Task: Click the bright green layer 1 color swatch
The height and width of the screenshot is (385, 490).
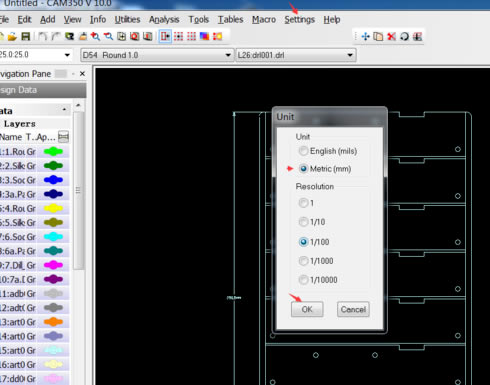Action: point(53,152)
